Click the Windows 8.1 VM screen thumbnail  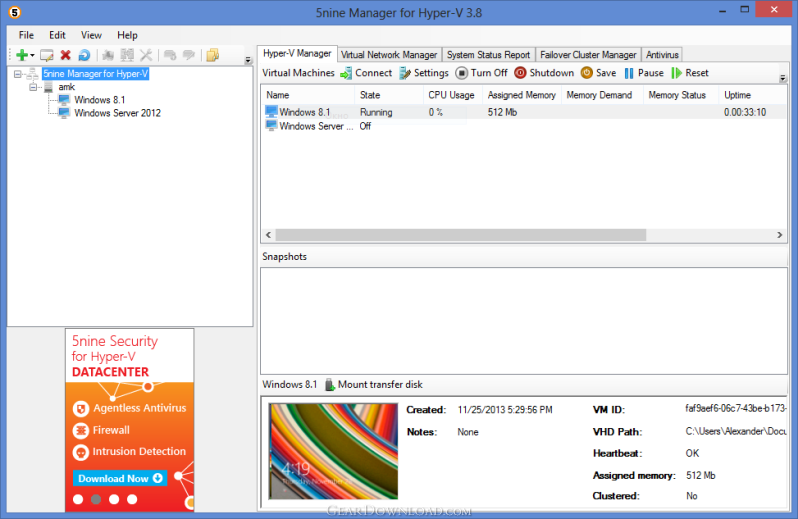point(333,451)
